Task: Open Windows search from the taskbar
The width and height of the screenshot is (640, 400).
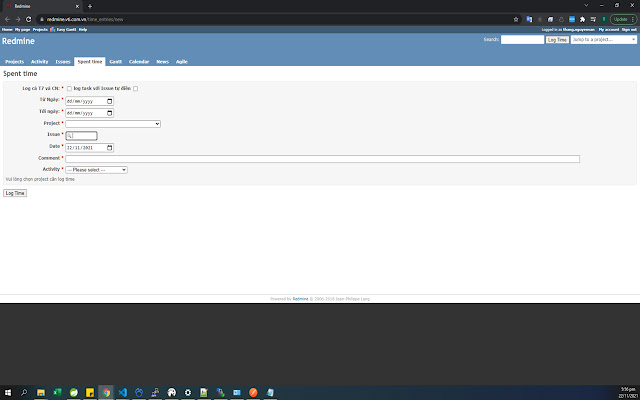Action: [24, 393]
